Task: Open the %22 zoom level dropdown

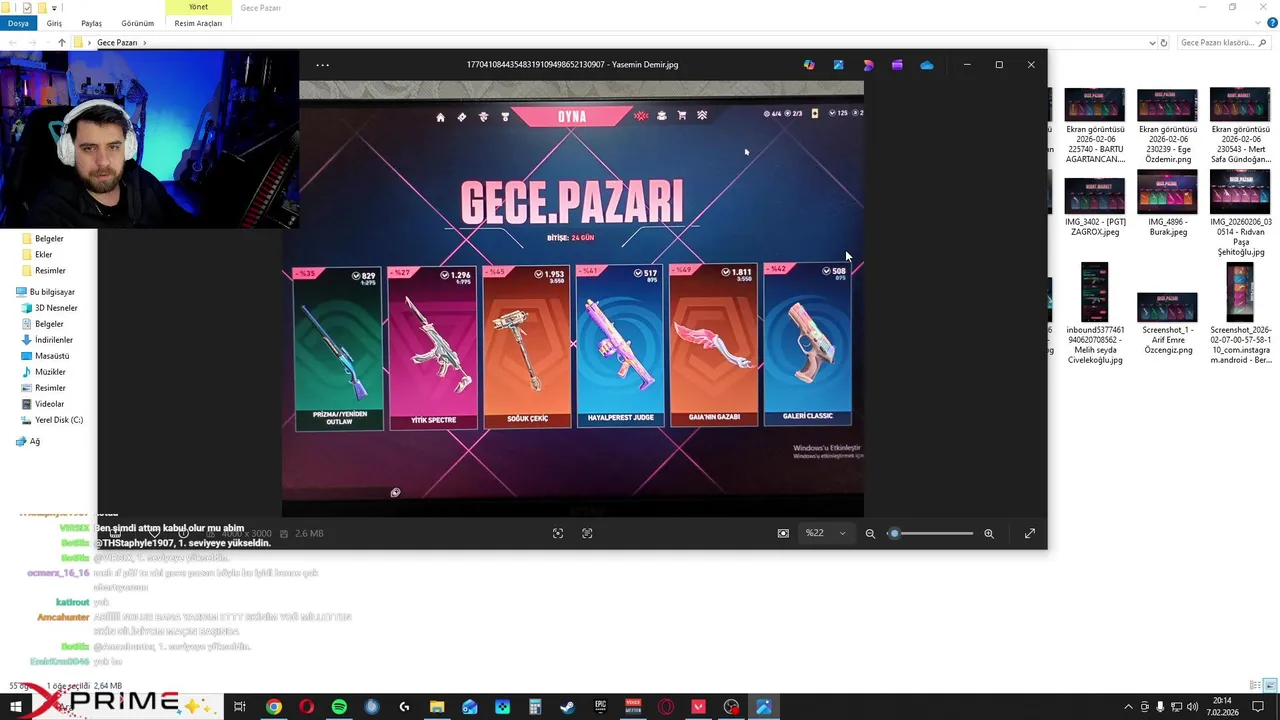Action: (x=826, y=534)
